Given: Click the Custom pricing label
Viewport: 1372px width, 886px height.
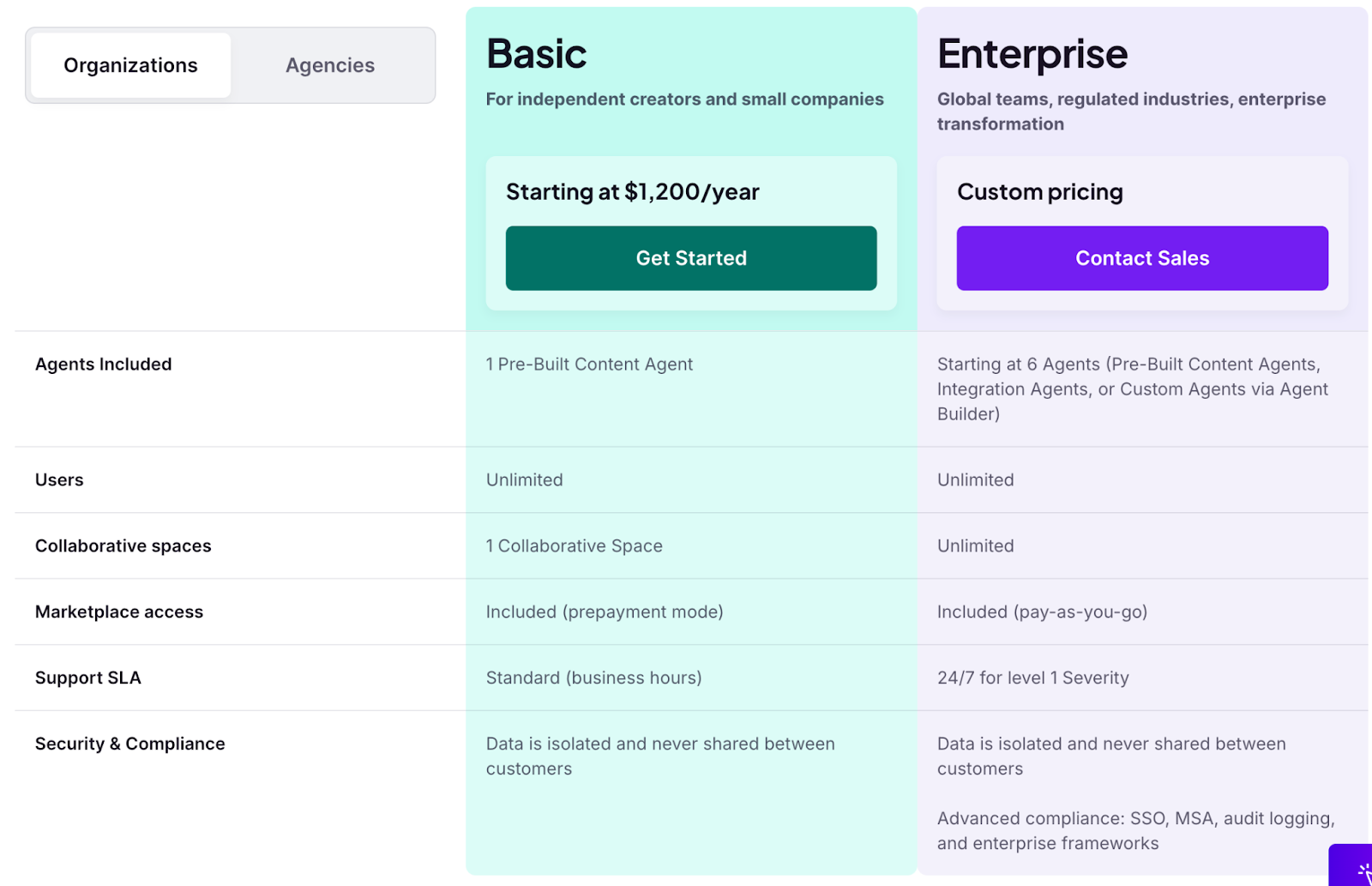Looking at the screenshot, I should coord(1039,191).
